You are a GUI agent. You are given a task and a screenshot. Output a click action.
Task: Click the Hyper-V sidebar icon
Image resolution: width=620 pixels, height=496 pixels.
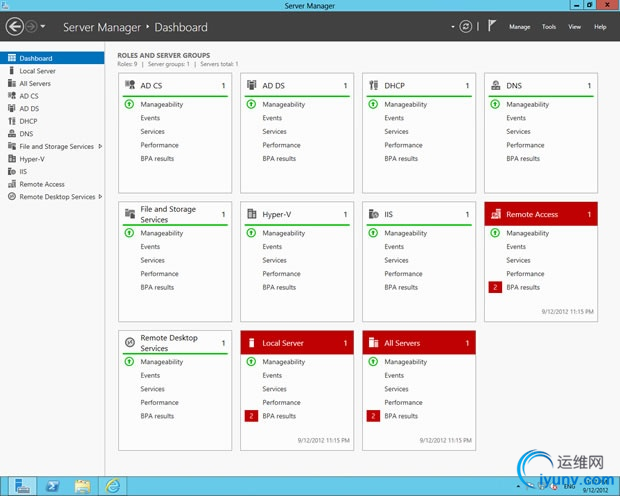coord(12,159)
